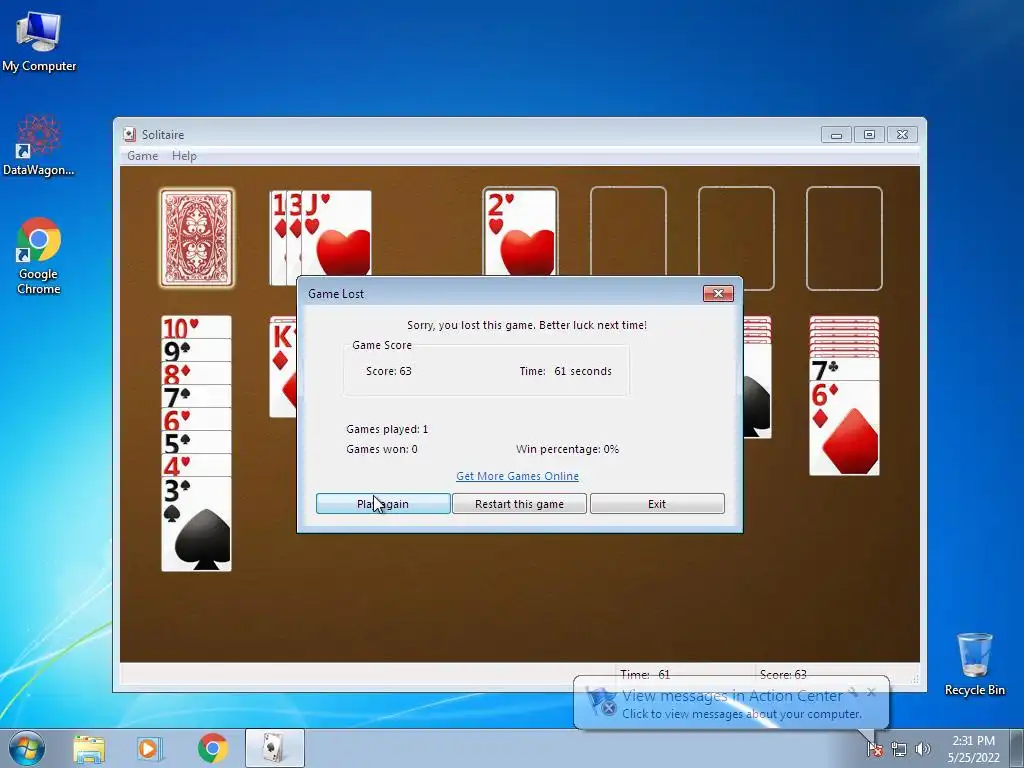Click the second empty foundation slot
The height and width of the screenshot is (768, 1024).
point(628,231)
